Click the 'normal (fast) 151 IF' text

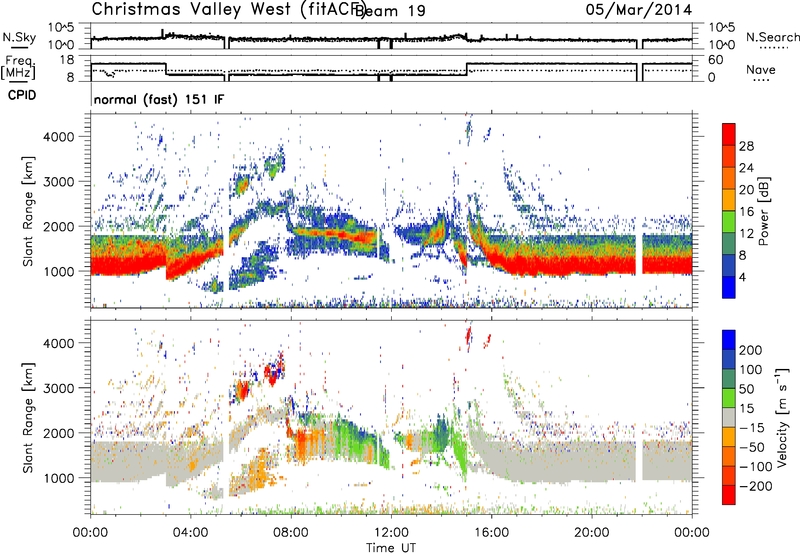(x=159, y=99)
